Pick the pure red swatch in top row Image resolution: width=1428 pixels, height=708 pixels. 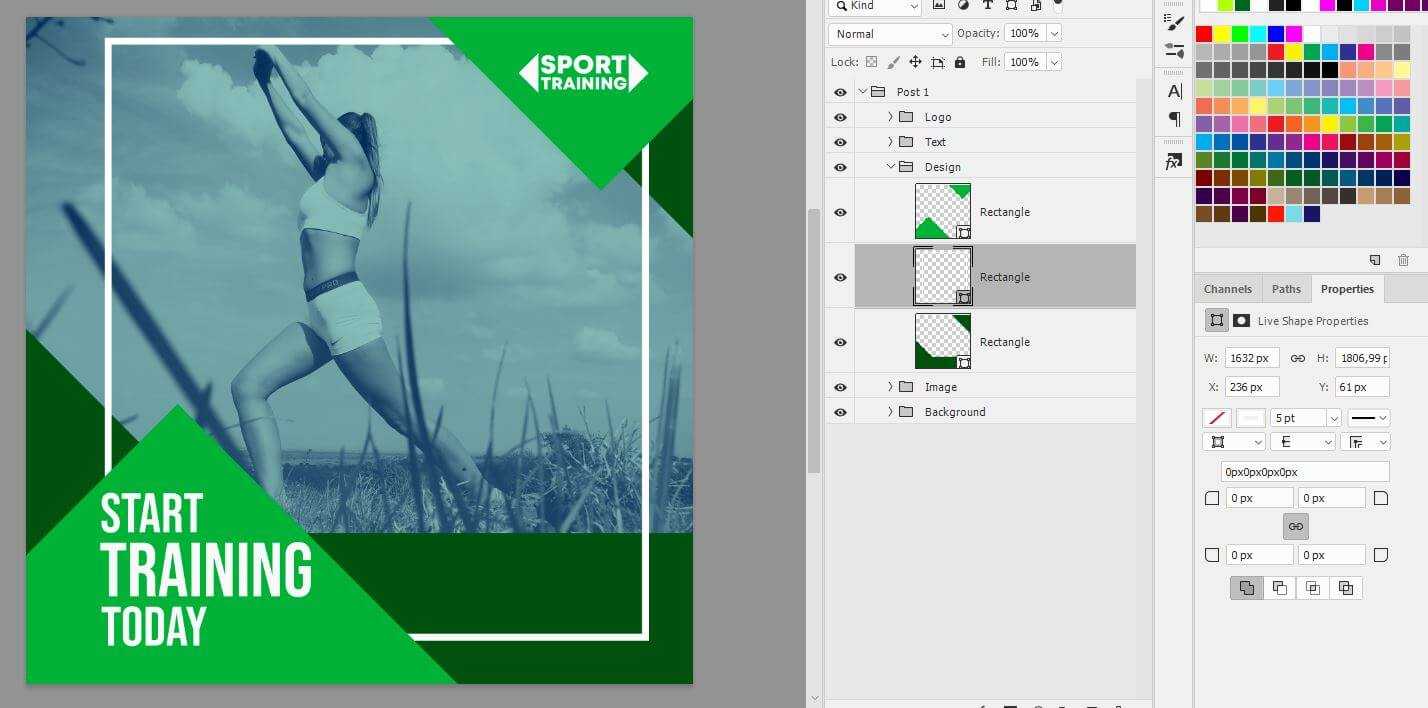coord(1204,34)
